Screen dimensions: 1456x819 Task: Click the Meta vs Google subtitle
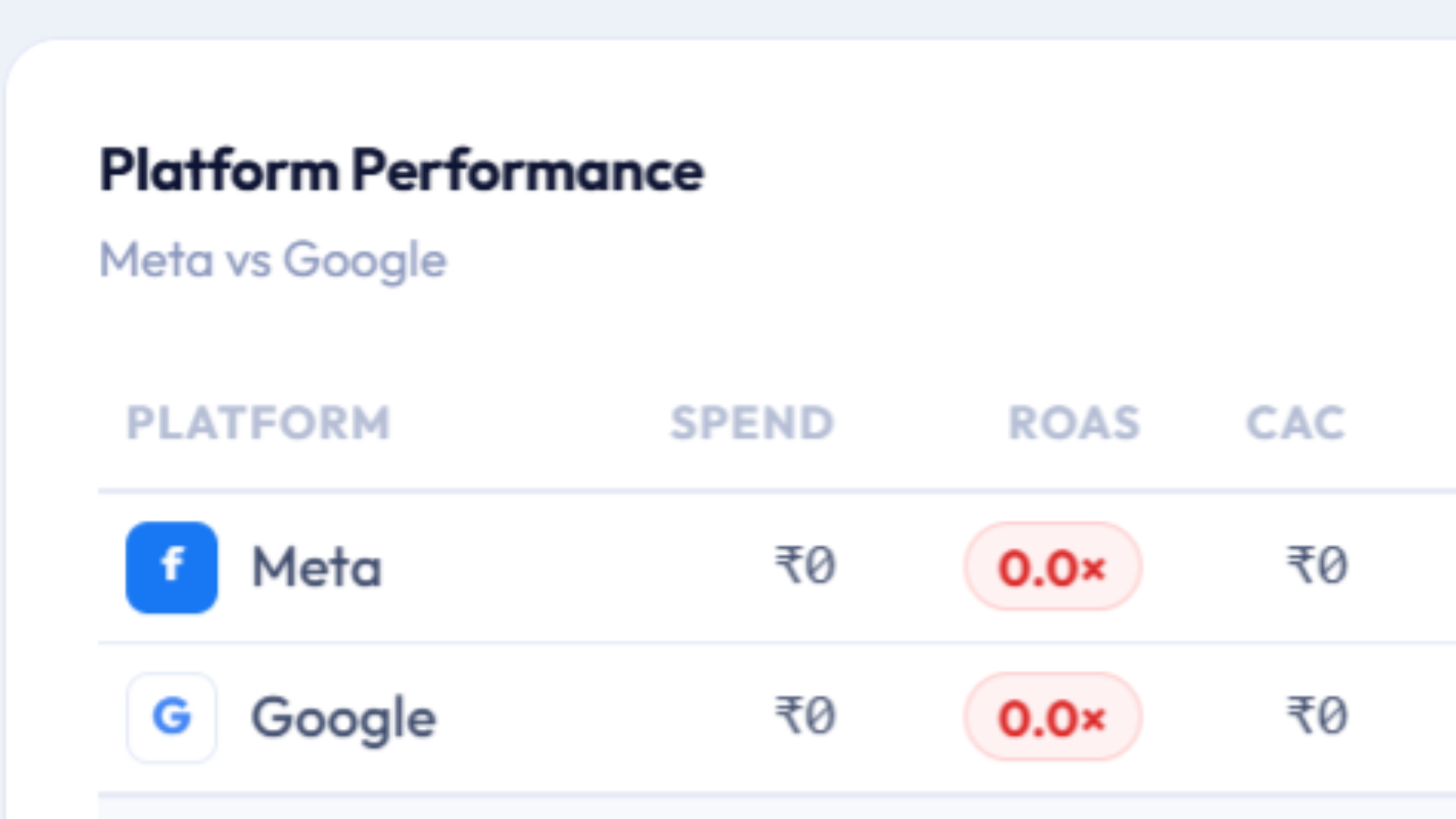pyautogui.click(x=273, y=261)
